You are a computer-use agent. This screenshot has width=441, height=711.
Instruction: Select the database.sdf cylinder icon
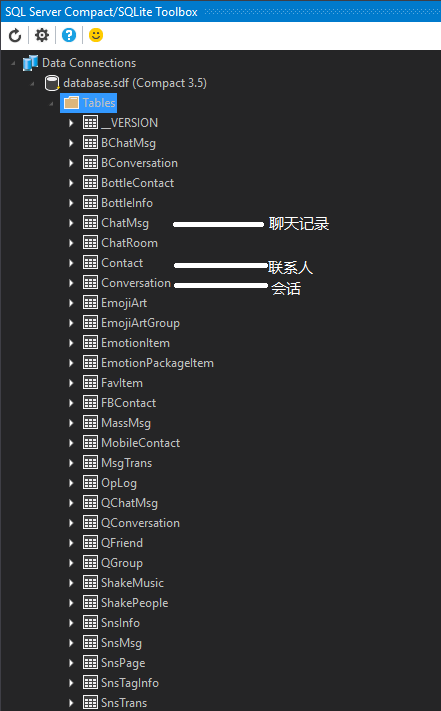coord(52,83)
